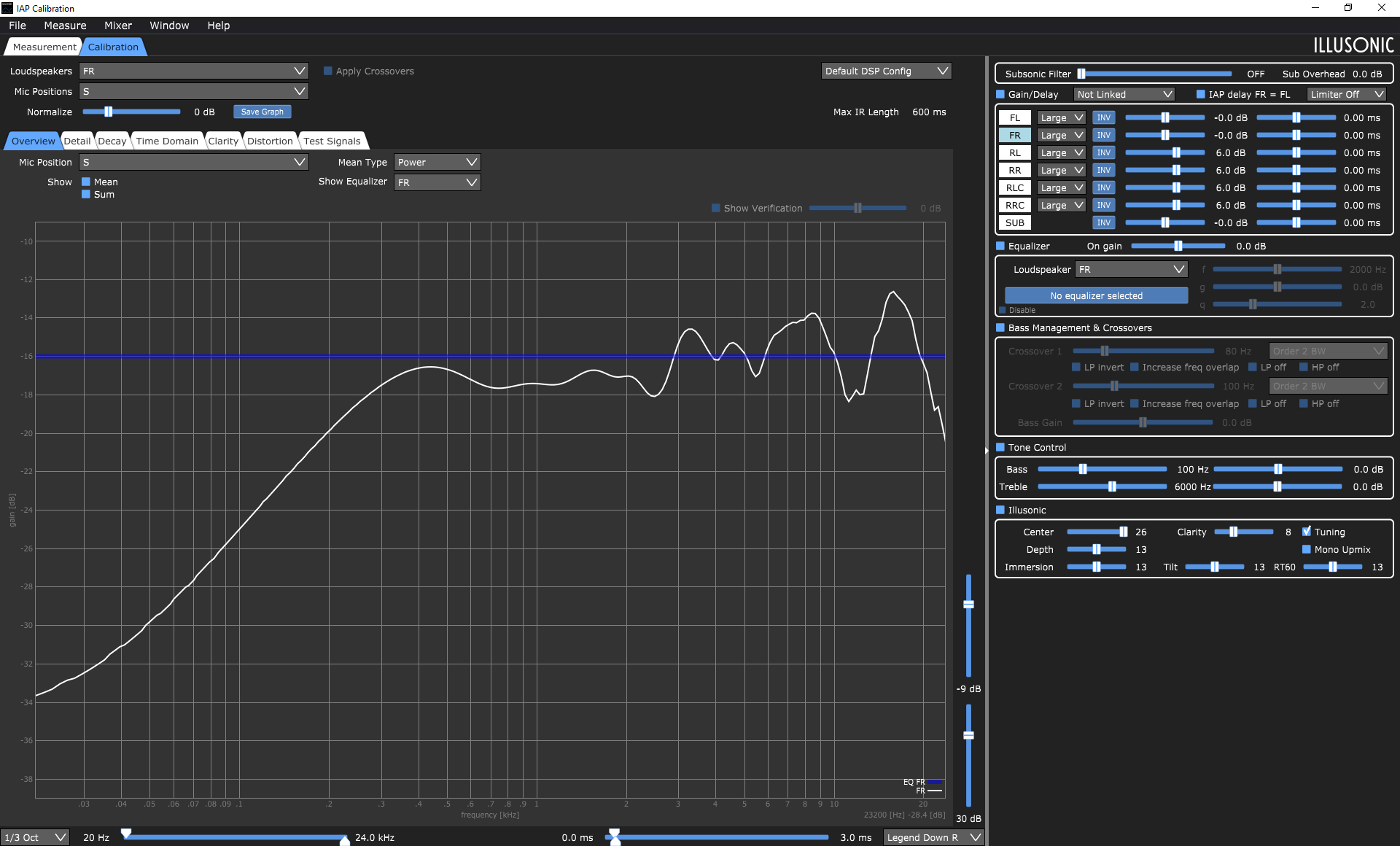Toggle the Illusonic section checkbox
This screenshot has width=1400, height=846.
coord(1000,510)
